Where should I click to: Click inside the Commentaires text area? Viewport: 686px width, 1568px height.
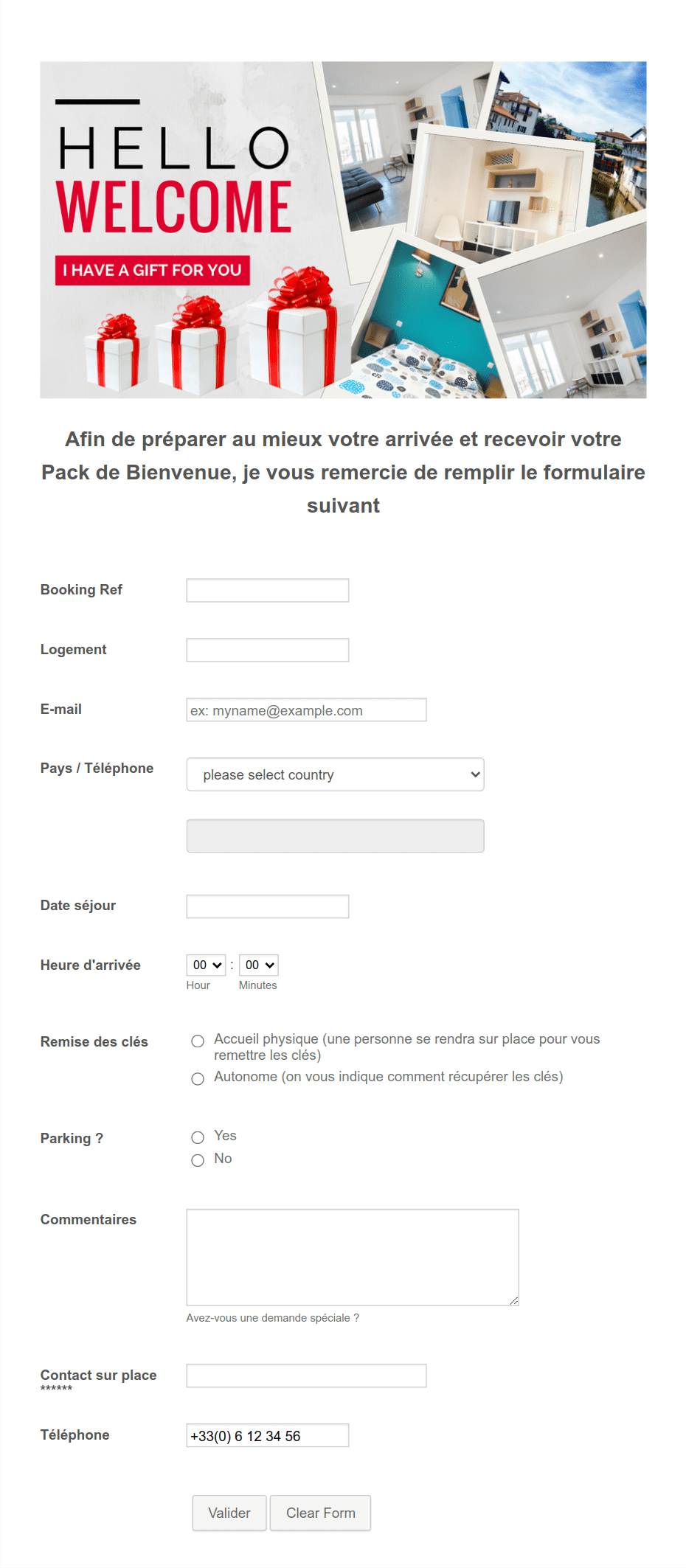(x=353, y=1257)
